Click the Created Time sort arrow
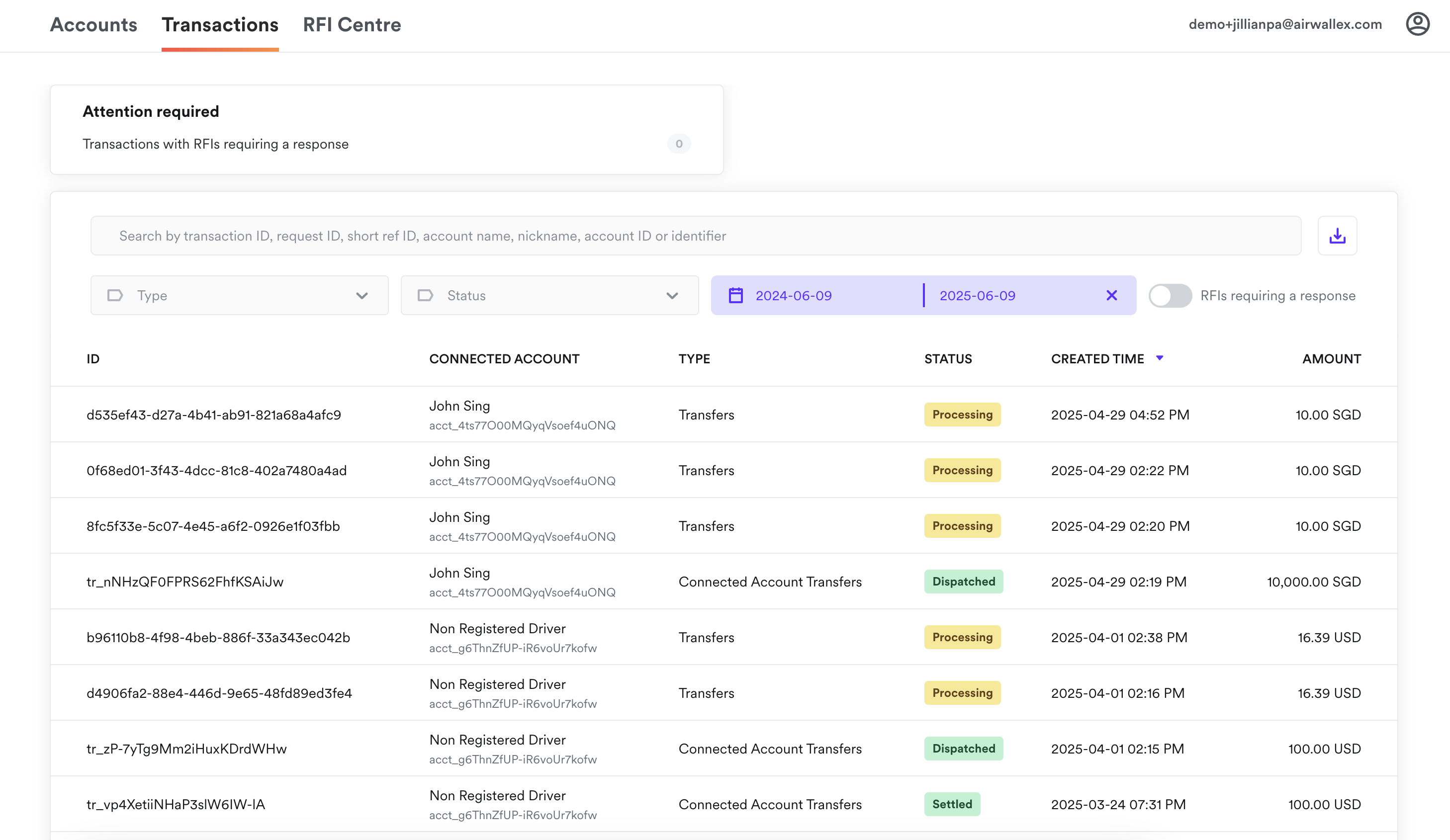 pyautogui.click(x=1160, y=358)
